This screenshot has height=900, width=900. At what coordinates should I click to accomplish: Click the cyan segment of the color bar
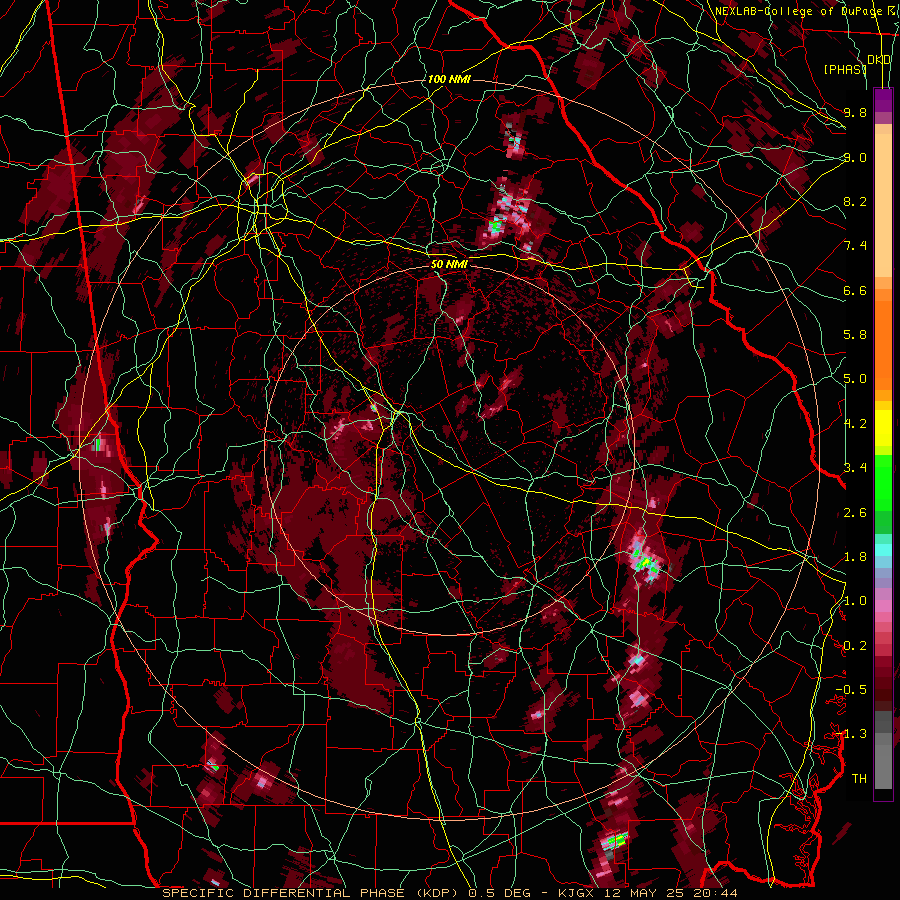(883, 549)
